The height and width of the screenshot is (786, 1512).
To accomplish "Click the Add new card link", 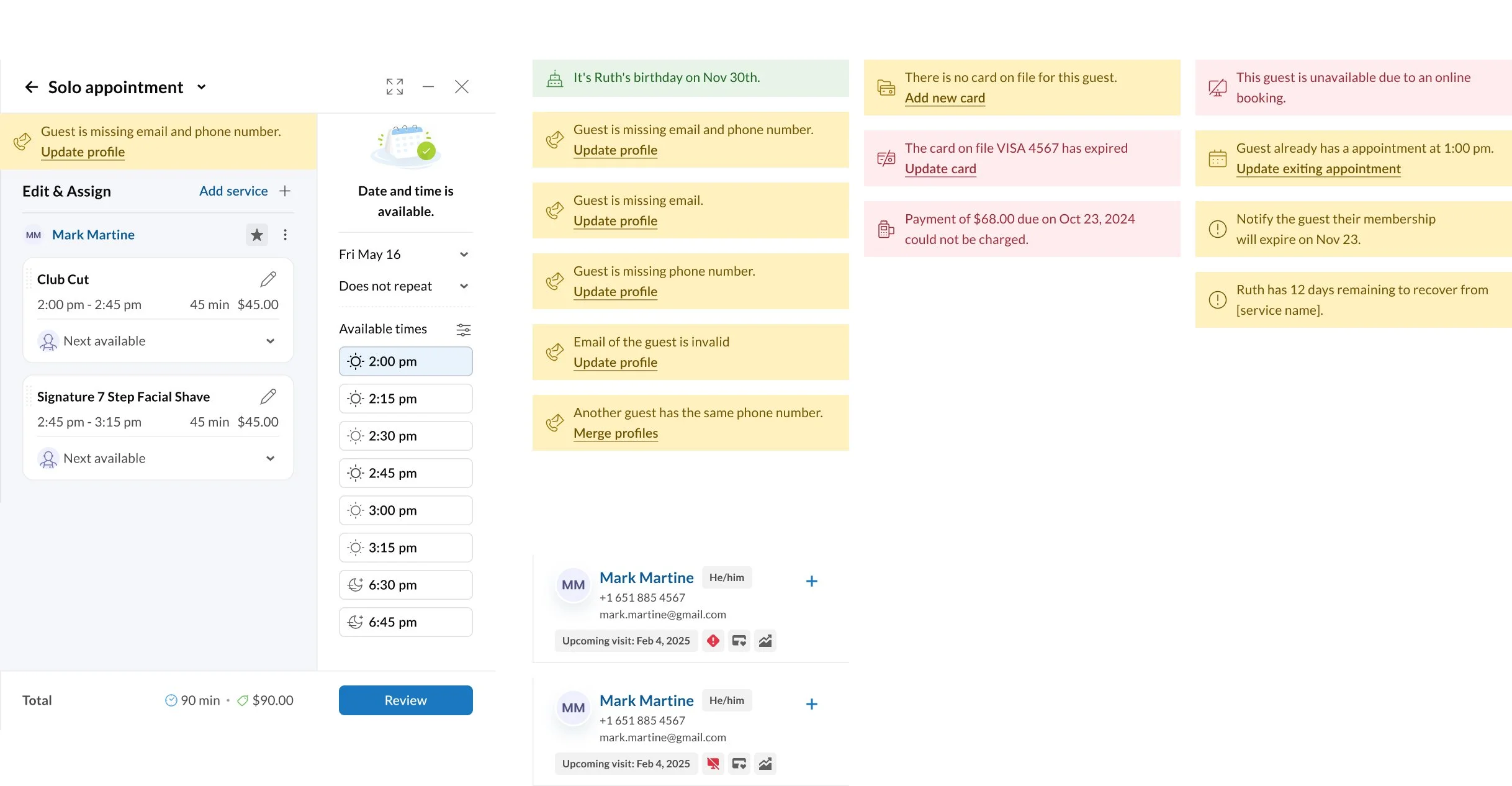I will 944,98.
